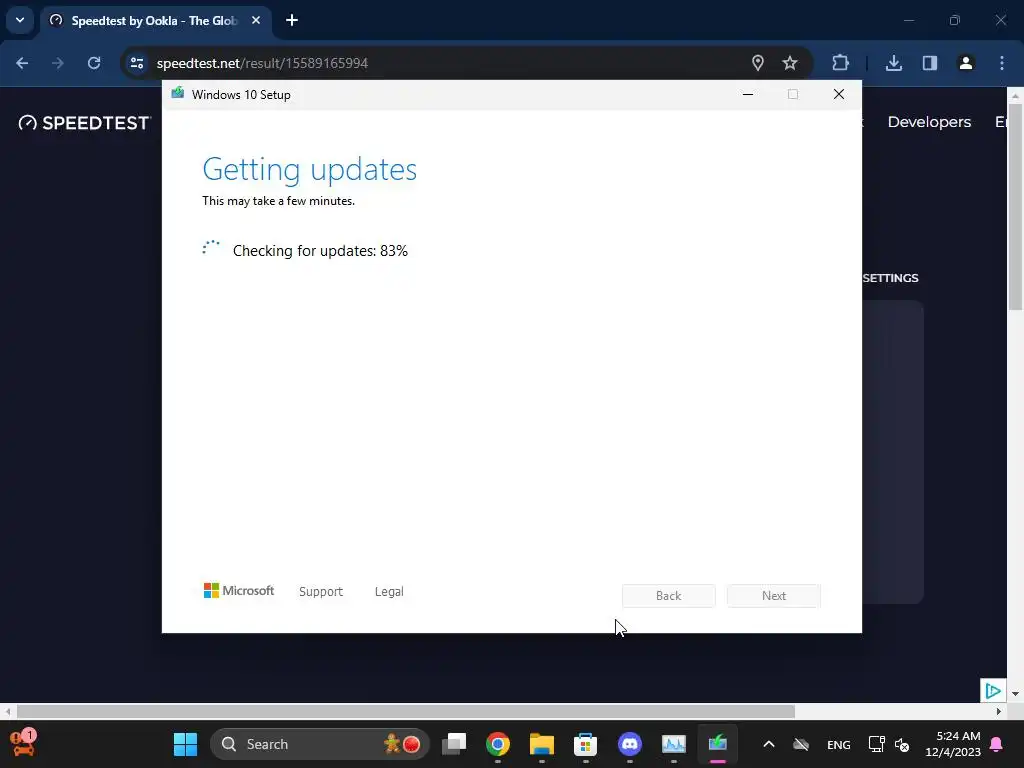Open the notification bell icon
This screenshot has width=1024, height=768.
tap(996, 744)
